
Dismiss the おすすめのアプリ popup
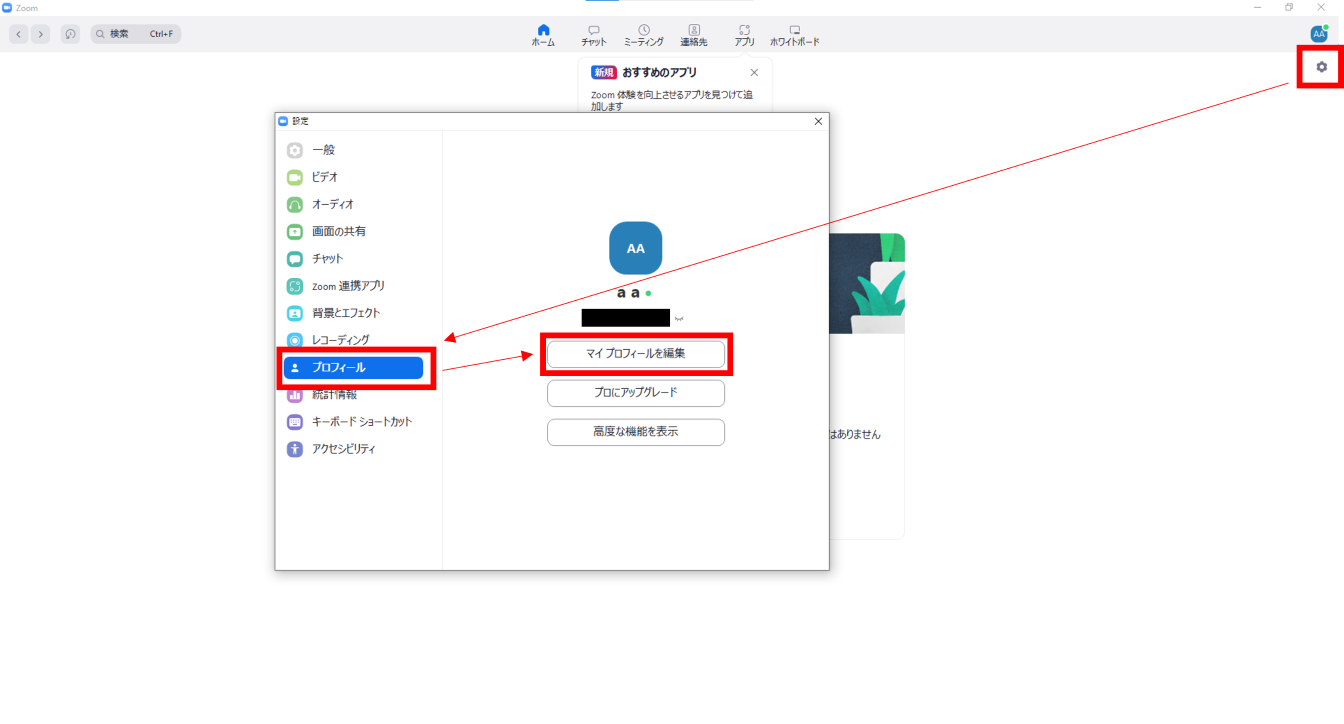coord(754,72)
